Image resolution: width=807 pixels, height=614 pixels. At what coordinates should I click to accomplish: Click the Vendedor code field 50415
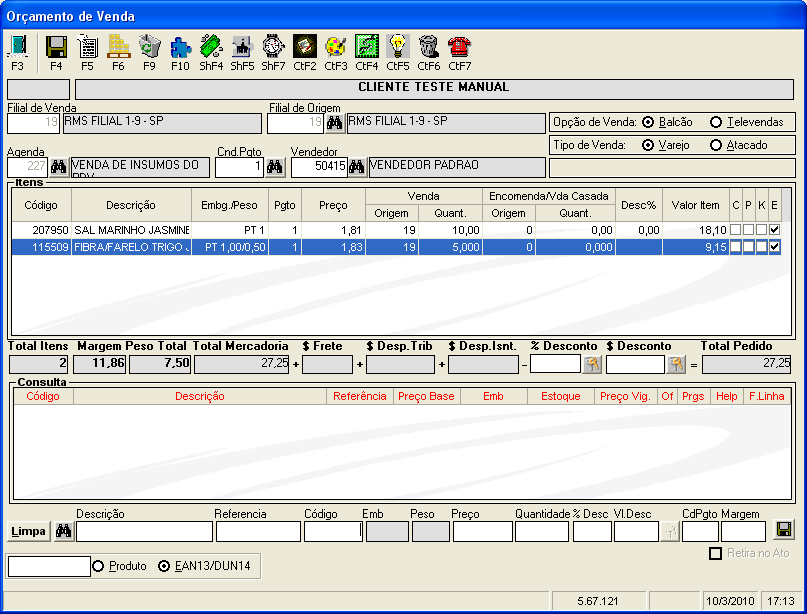pyautogui.click(x=319, y=167)
